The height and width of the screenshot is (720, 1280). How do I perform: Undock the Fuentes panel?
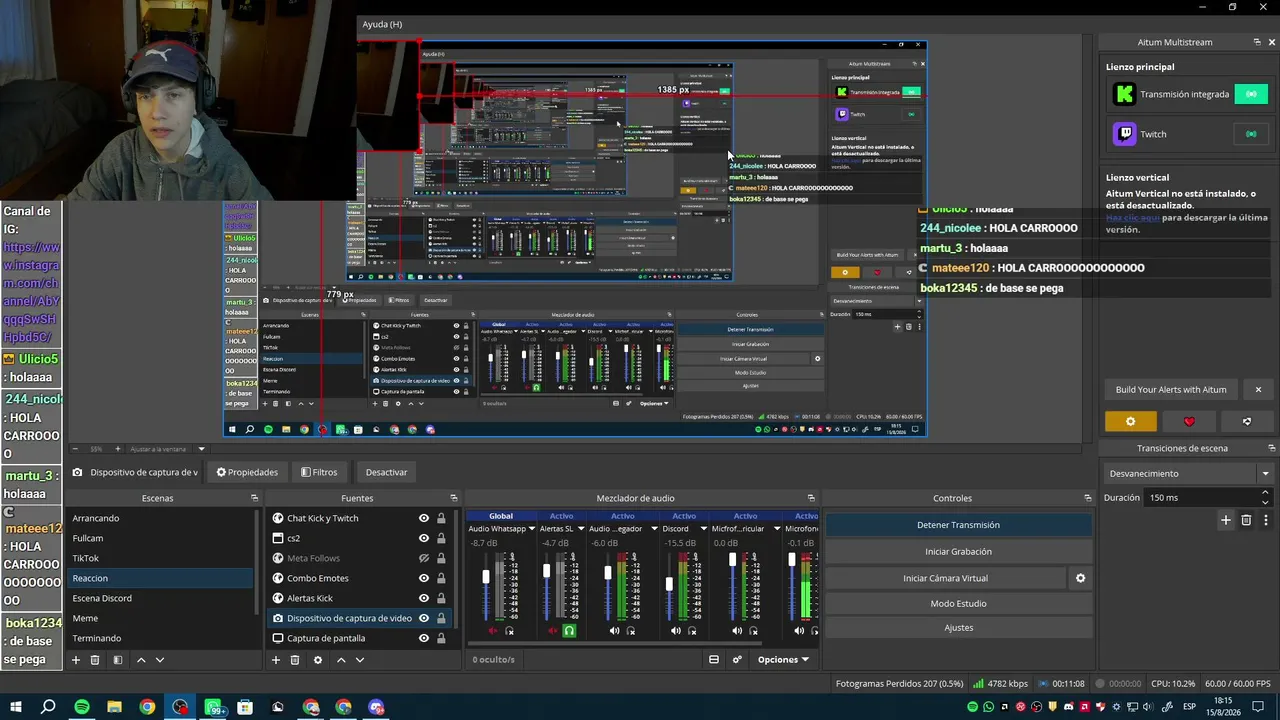tap(453, 498)
